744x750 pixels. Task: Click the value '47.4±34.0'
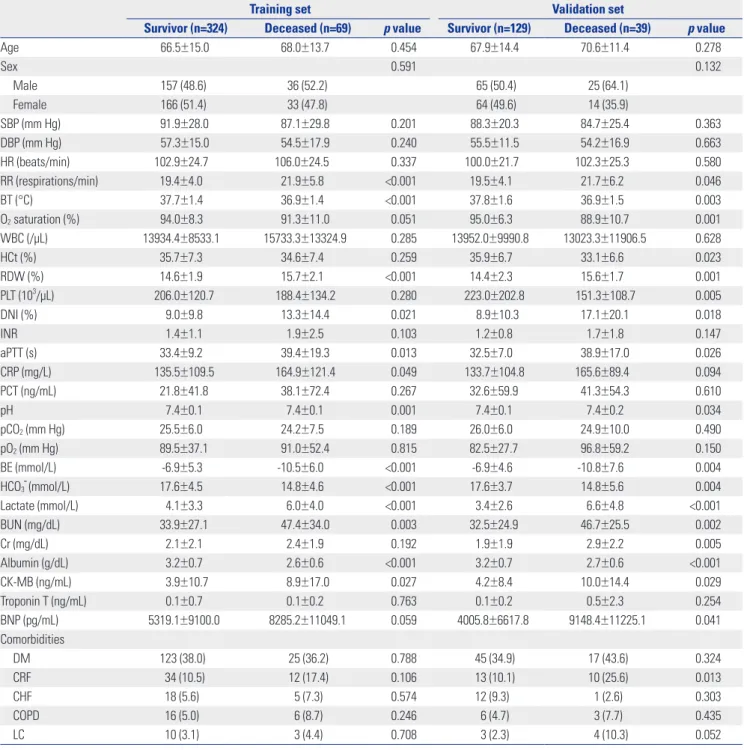[305, 526]
